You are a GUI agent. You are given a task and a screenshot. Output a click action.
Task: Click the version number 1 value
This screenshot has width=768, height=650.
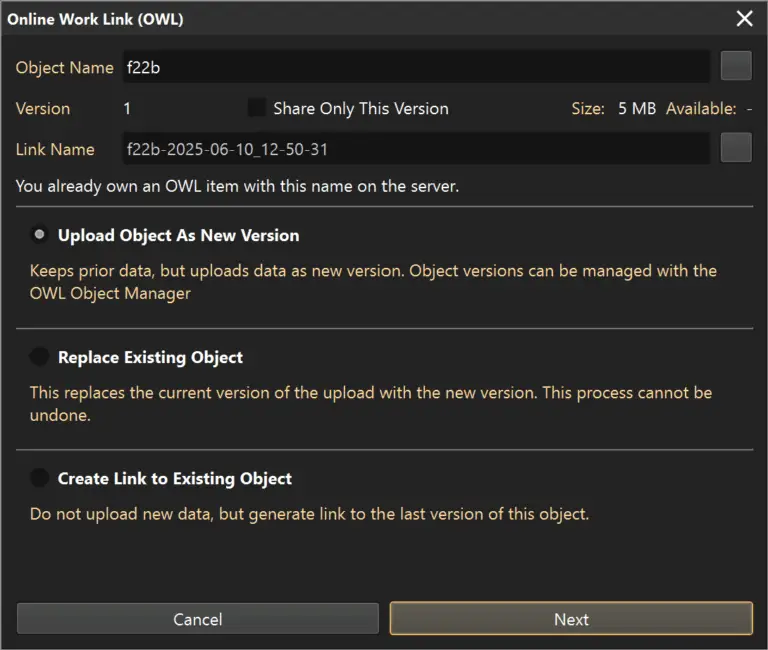tap(127, 108)
